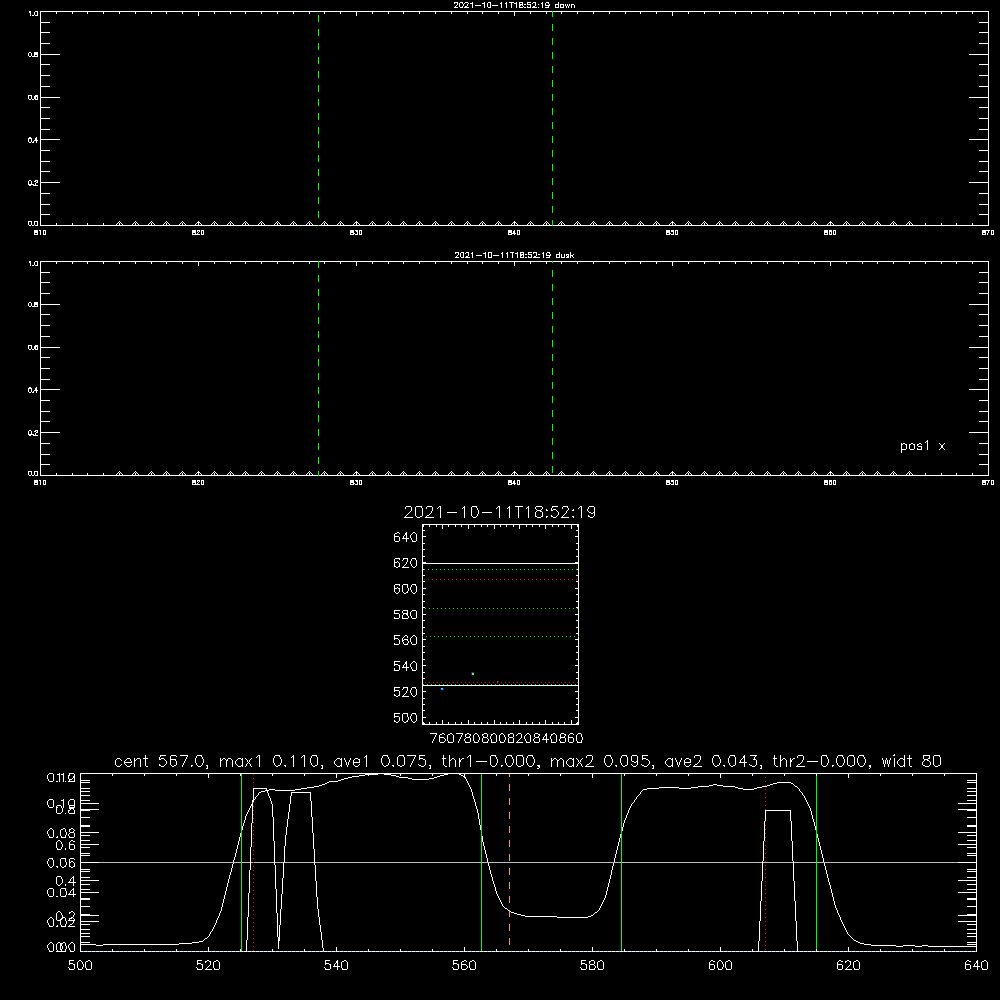
Task: Click the "540" tick label on bottom x-axis
Action: click(x=336, y=966)
